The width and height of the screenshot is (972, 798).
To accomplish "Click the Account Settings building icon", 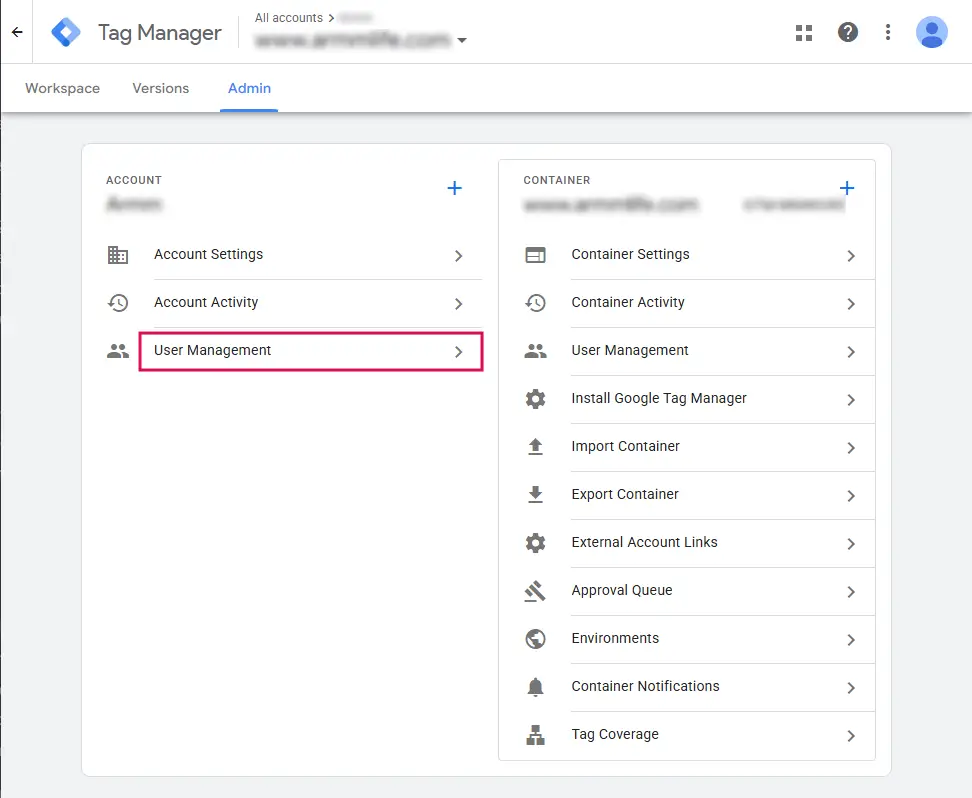I will [118, 255].
